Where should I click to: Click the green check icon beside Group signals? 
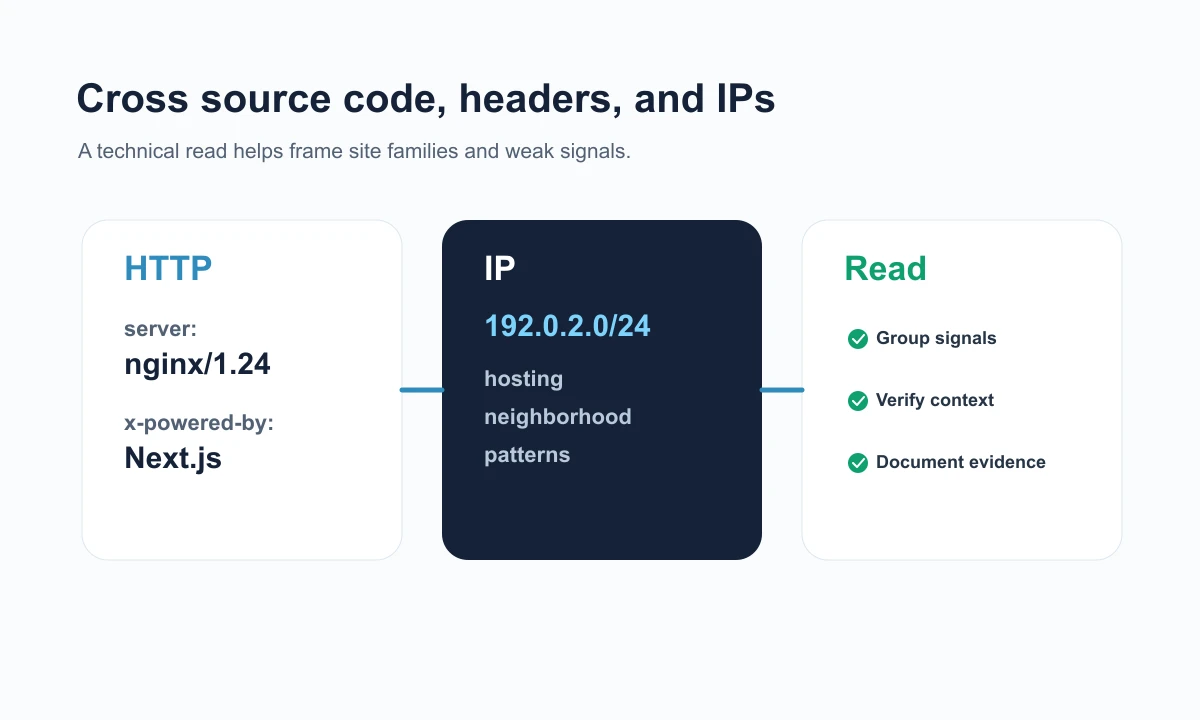coord(857,339)
